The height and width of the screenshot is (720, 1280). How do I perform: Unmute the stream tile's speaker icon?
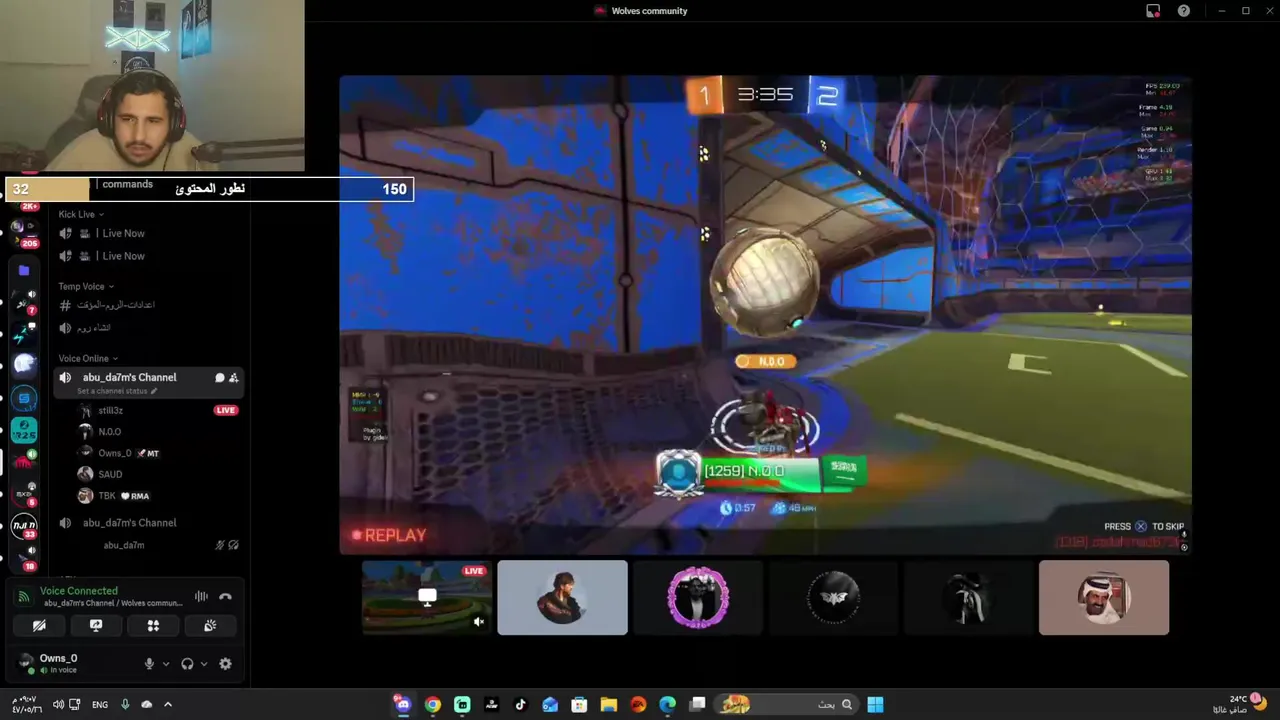click(x=478, y=622)
